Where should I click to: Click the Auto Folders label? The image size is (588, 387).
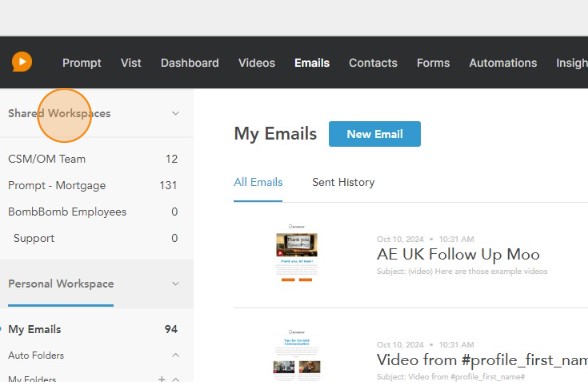[x=36, y=355]
